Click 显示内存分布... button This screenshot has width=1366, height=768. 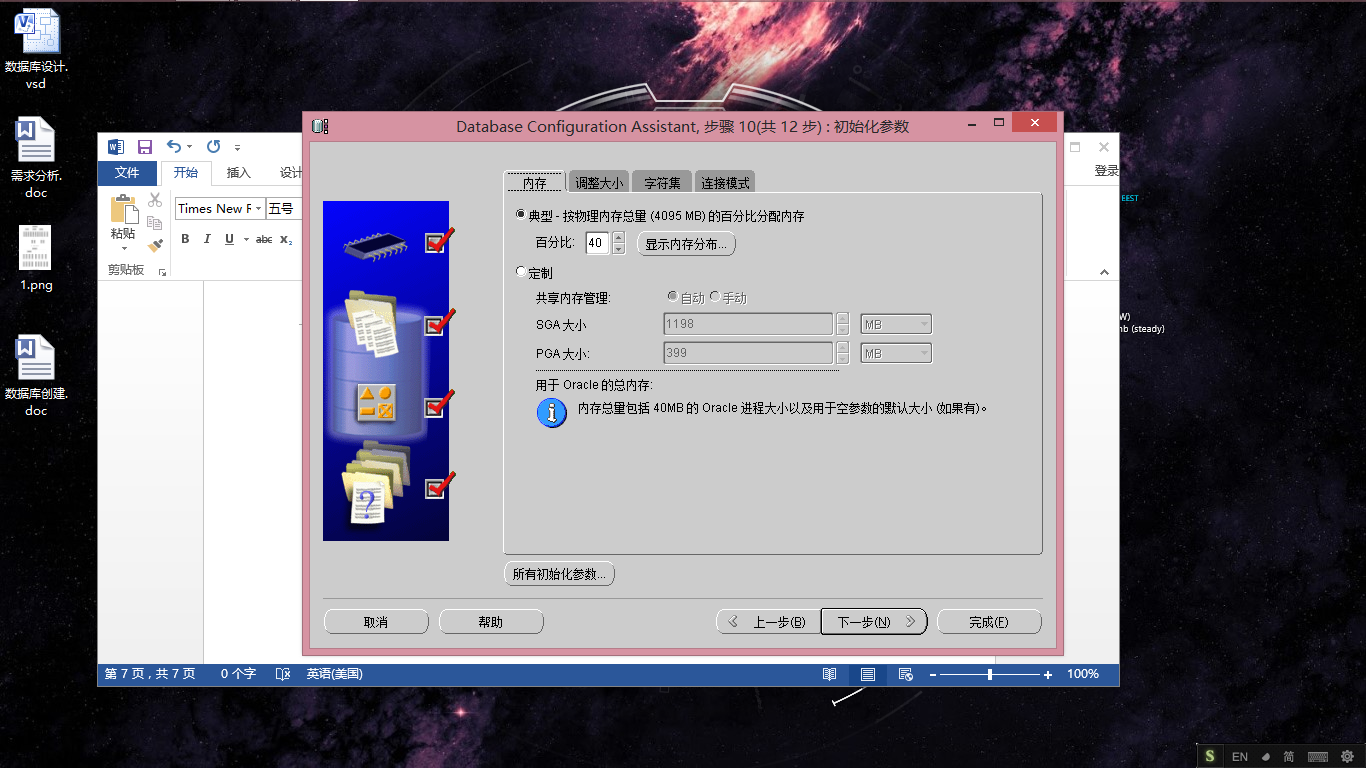click(x=687, y=243)
